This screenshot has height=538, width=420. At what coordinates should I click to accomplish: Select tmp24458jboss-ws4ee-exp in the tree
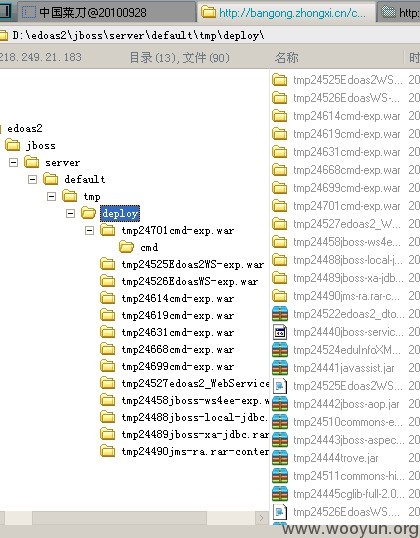tap(195, 400)
